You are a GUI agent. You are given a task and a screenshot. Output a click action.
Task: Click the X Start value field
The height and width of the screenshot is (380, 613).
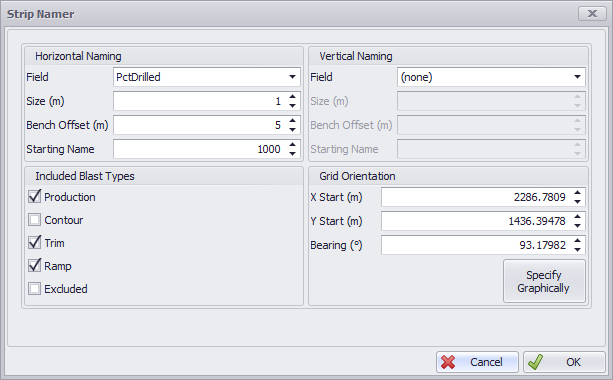[x=476, y=197]
